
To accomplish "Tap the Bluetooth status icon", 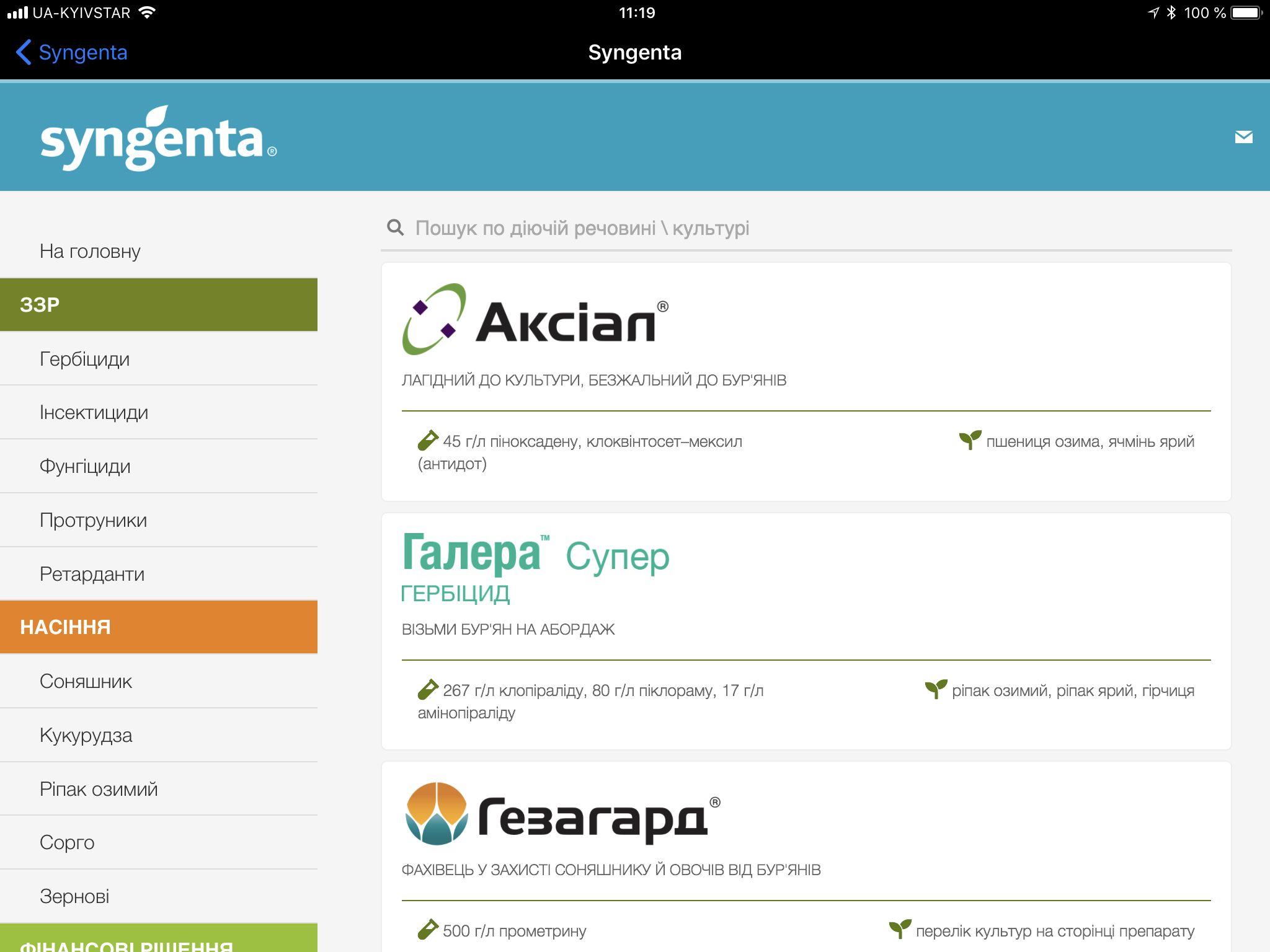I will [x=1171, y=12].
